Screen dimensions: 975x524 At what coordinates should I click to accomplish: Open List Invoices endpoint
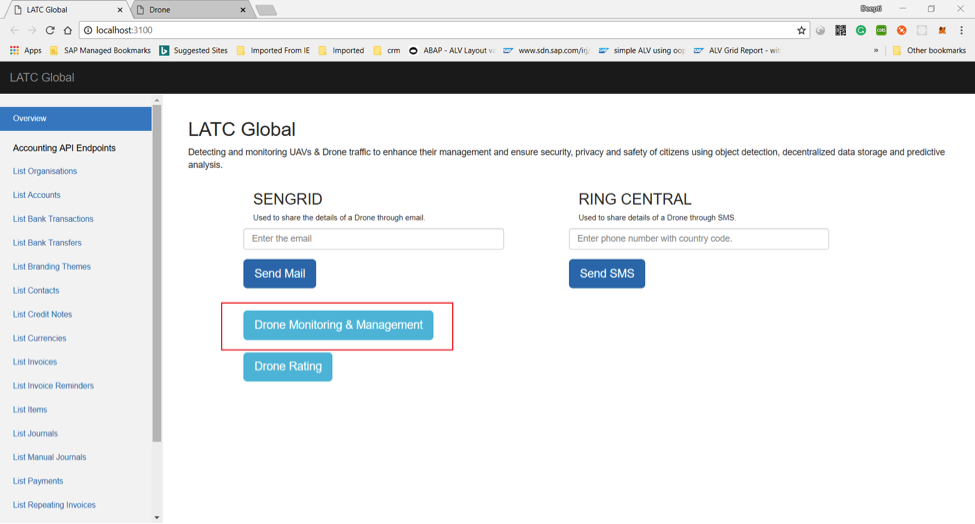coord(35,362)
